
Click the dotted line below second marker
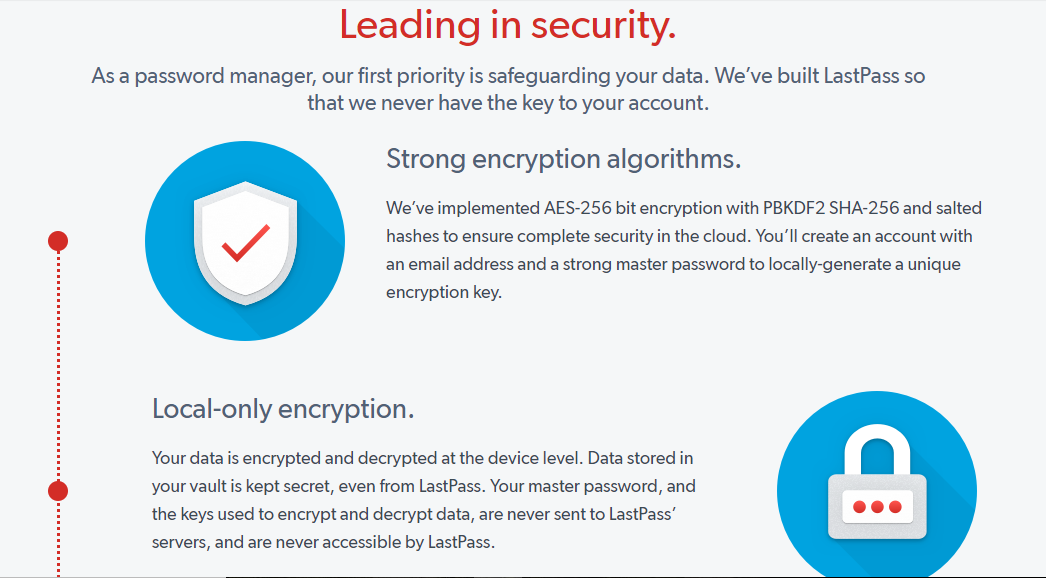[x=58, y=538]
